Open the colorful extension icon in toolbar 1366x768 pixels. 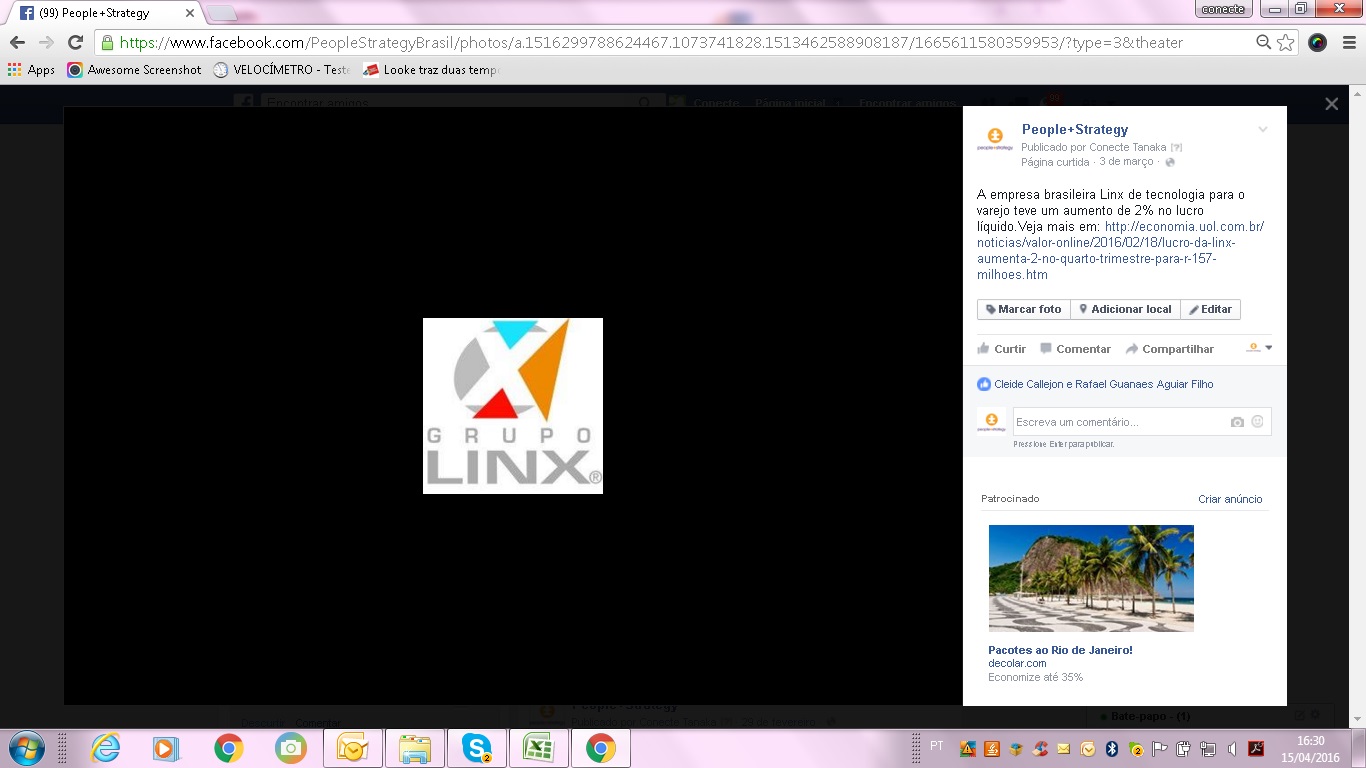click(1318, 43)
